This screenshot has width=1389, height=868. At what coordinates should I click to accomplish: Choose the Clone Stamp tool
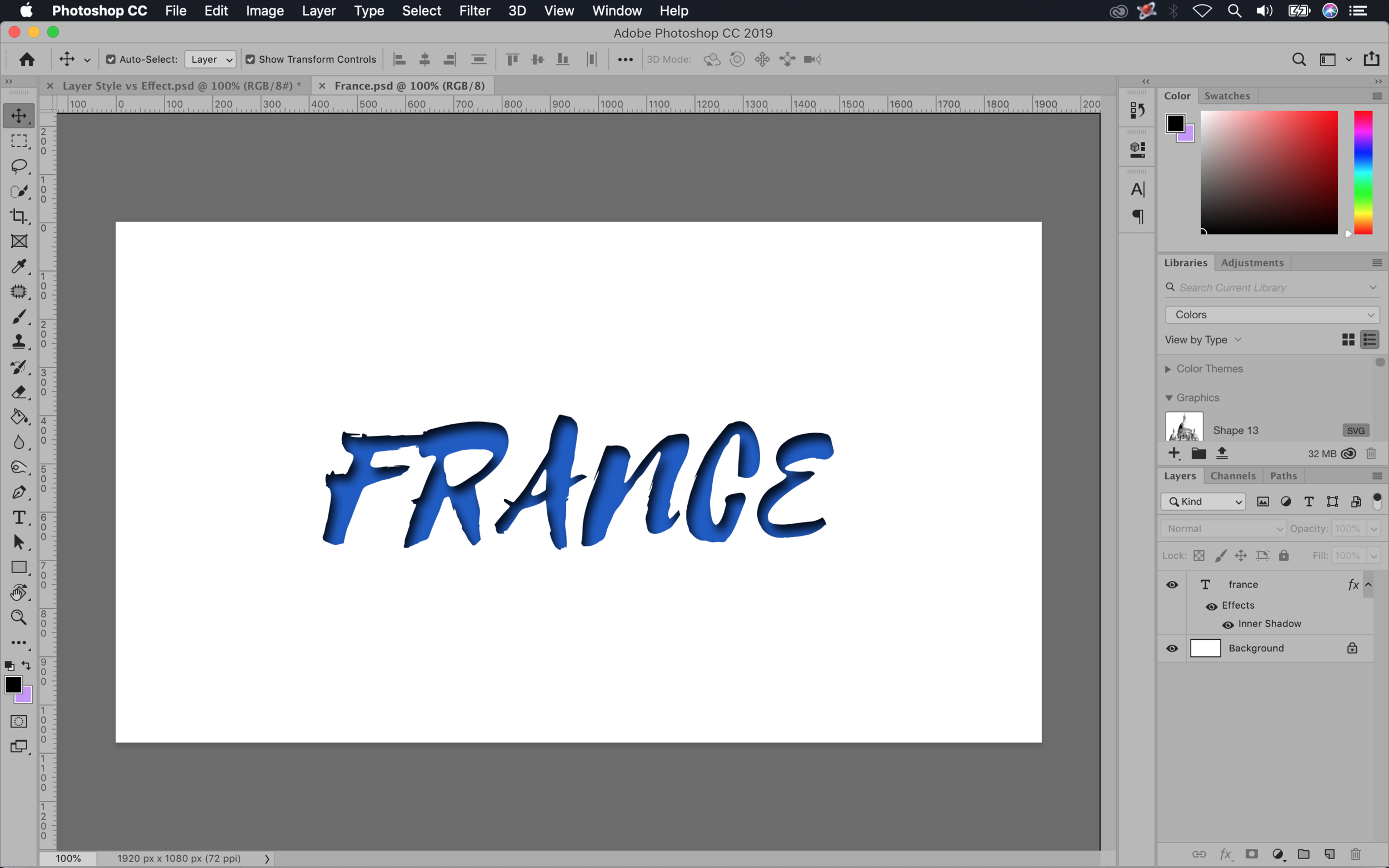tap(19, 342)
